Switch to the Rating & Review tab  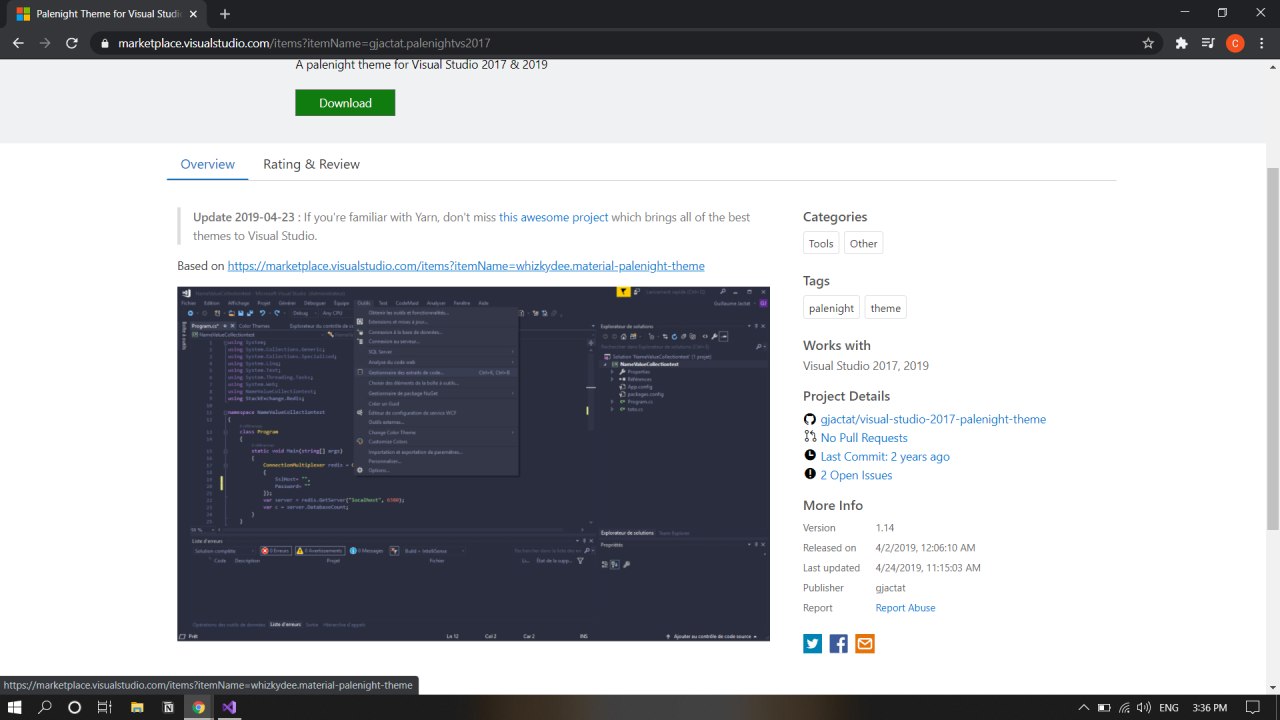click(x=311, y=164)
